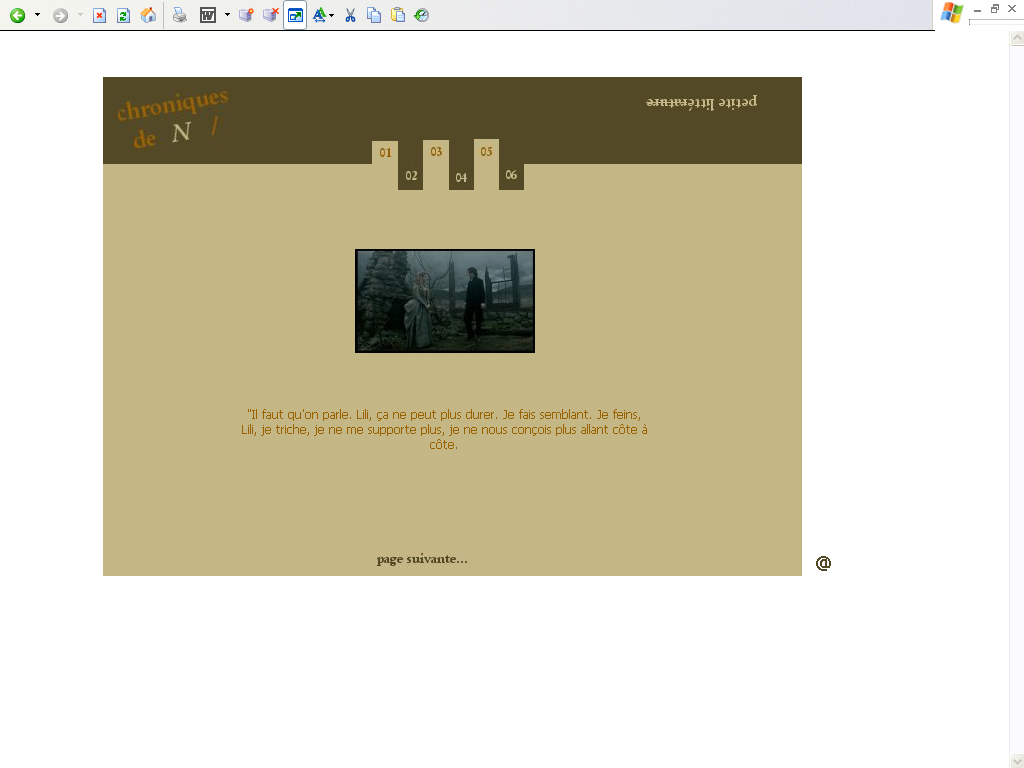The width and height of the screenshot is (1024, 768).
Task: Open chapter tab 05
Action: (x=487, y=152)
